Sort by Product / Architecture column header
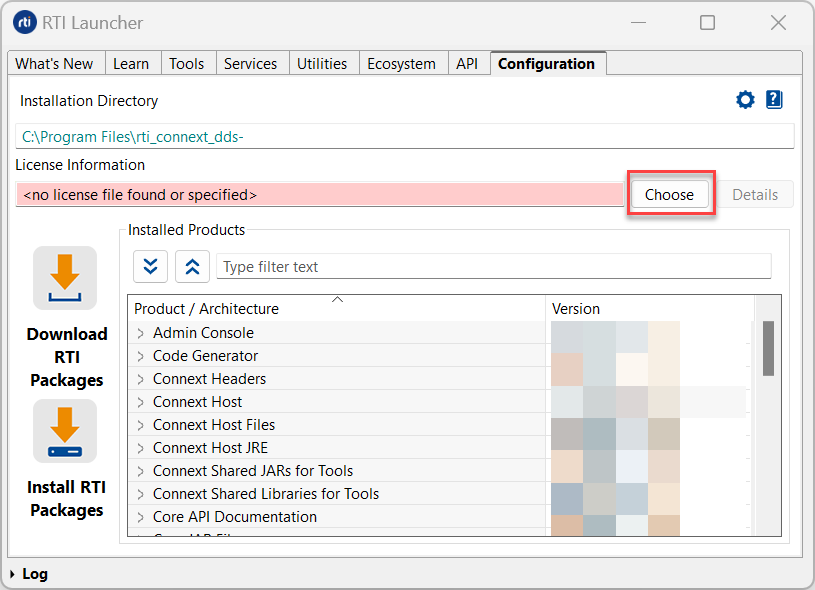815x590 pixels. point(337,309)
